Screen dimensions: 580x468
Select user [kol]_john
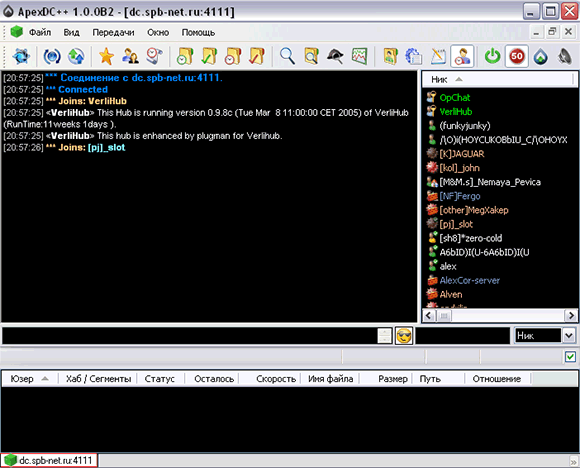[459, 168]
